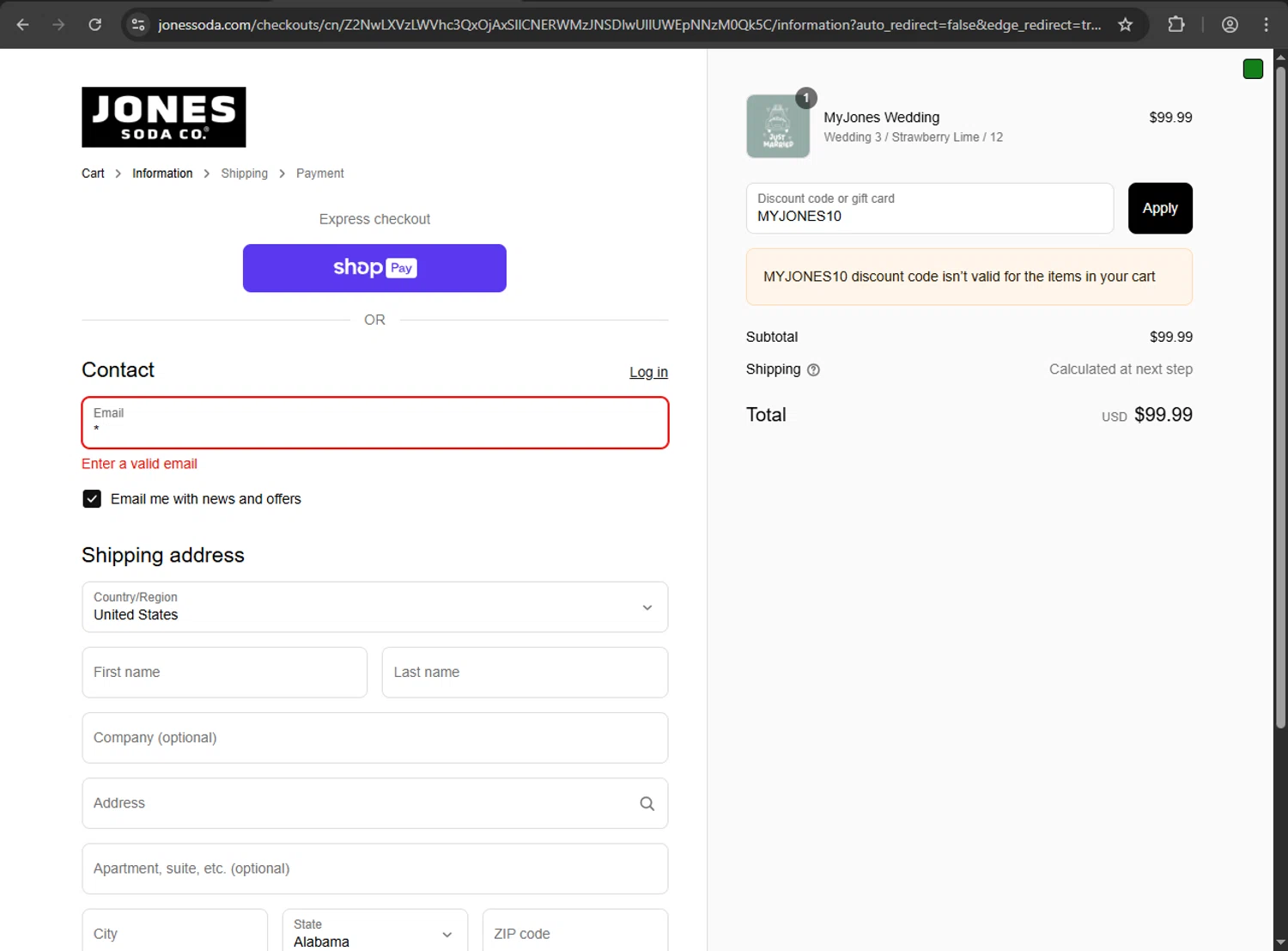The width and height of the screenshot is (1288, 951).
Task: Click the Total $99.99 amount
Action: (1163, 415)
